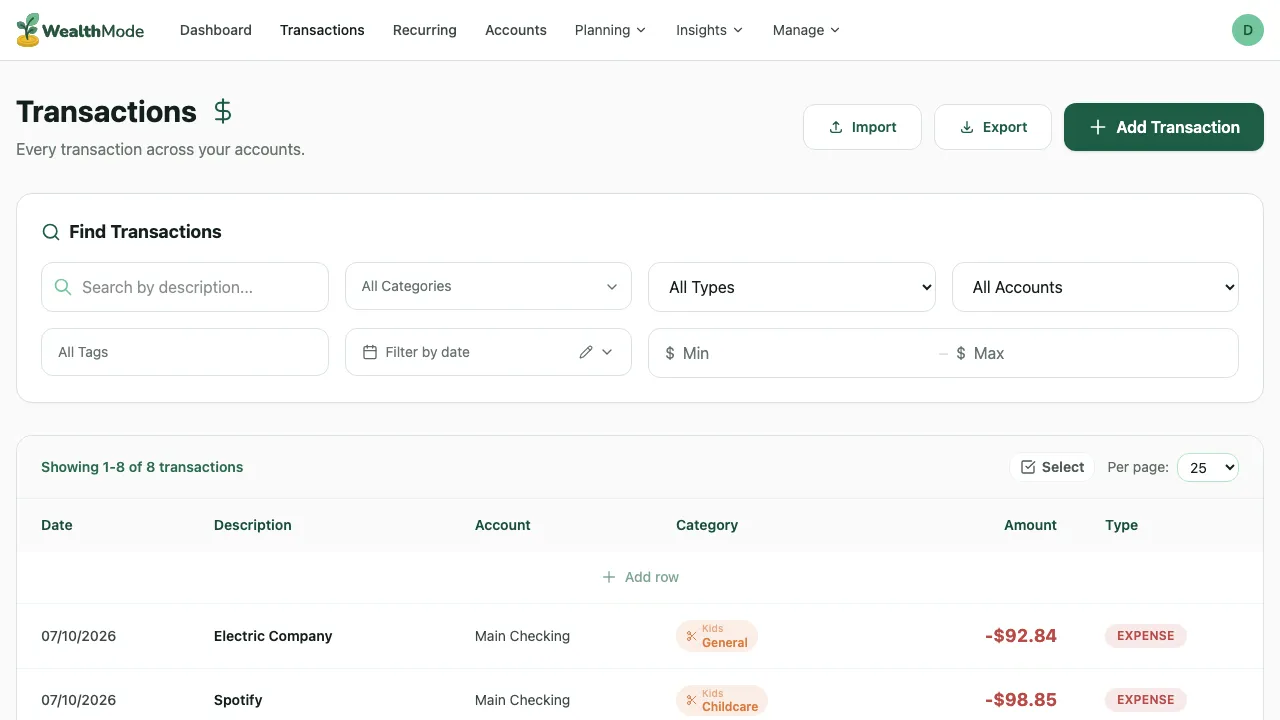Open the Planning dropdown menu
1280x720 pixels.
tap(610, 30)
